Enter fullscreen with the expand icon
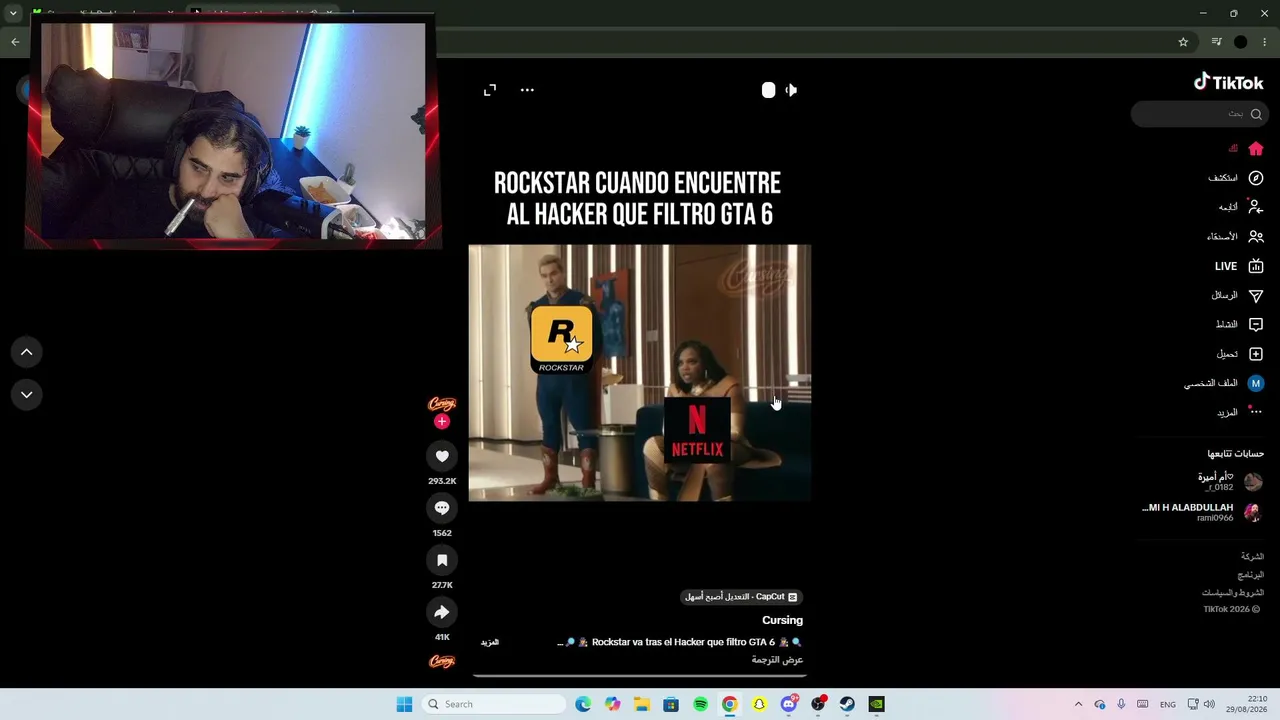This screenshot has height=720, width=1280. pyautogui.click(x=490, y=90)
